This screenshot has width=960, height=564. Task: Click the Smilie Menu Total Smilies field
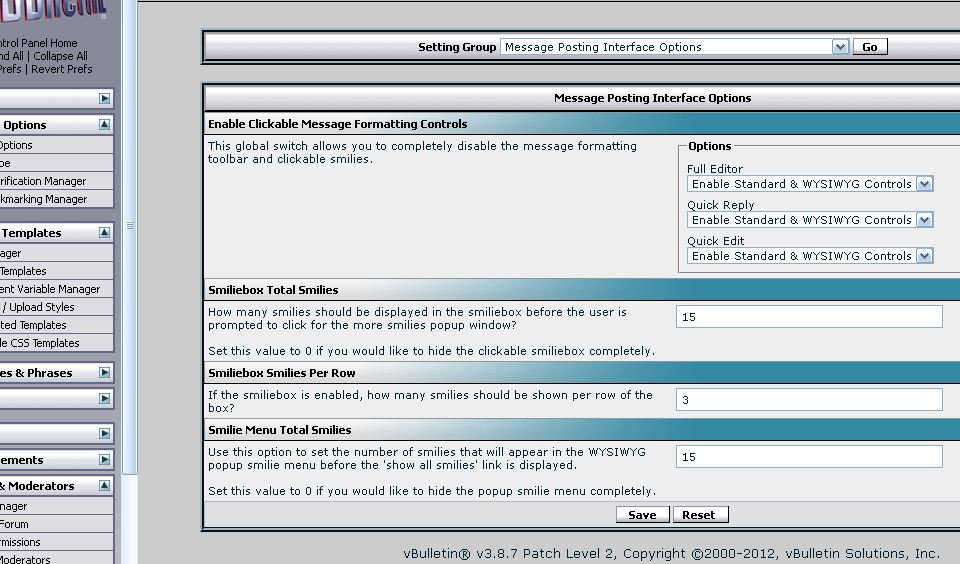(x=809, y=457)
